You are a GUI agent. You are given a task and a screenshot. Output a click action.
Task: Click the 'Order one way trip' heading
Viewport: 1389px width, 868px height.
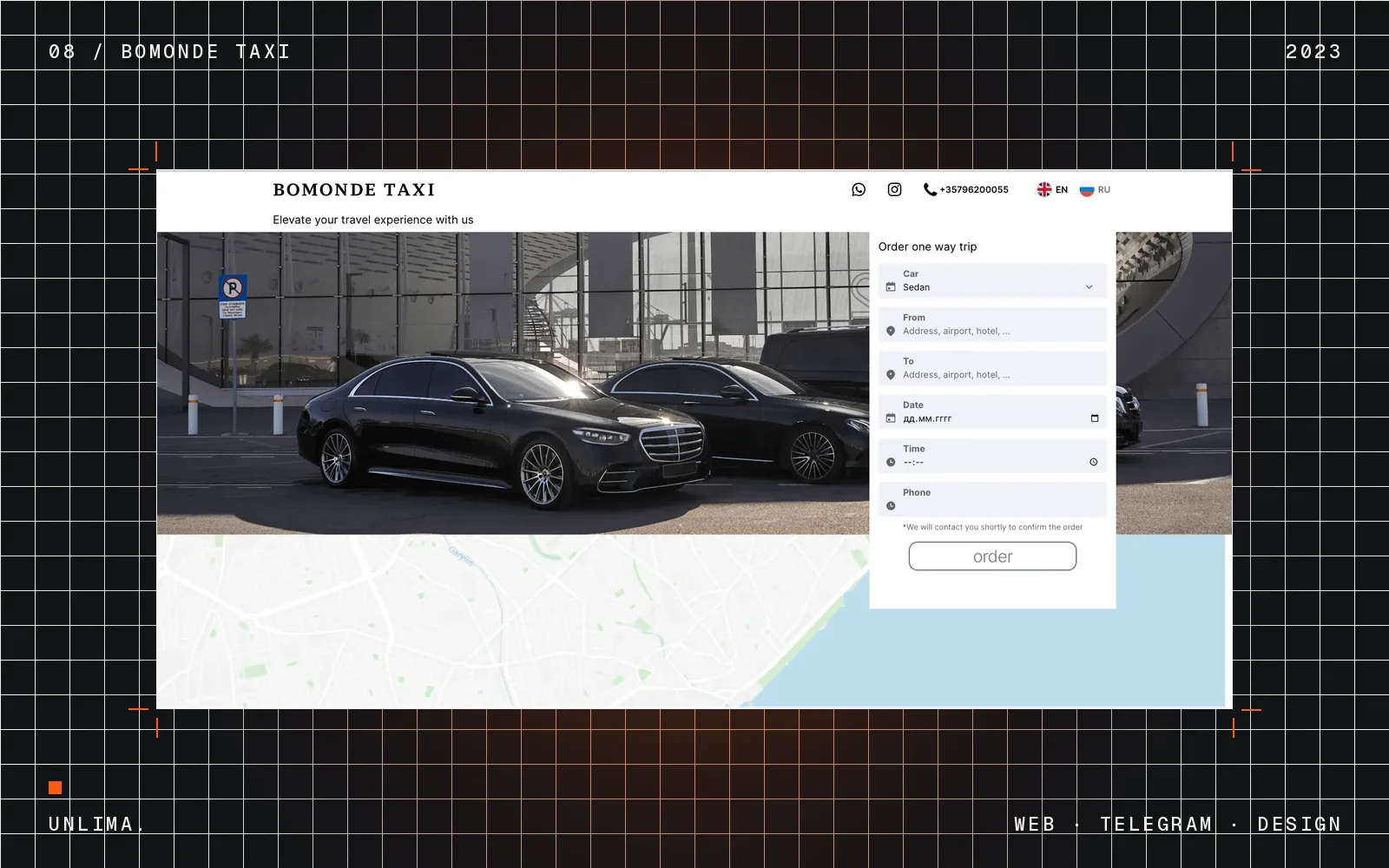click(927, 247)
